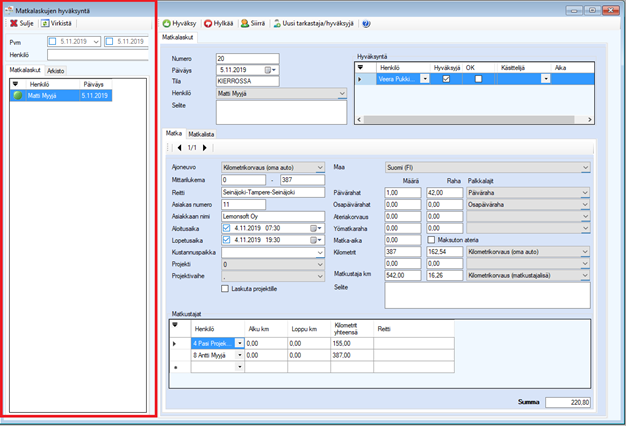This screenshot has height=426, width=626.
Task: Open Lopetusaika calendar picker icon
Action: 316,240
